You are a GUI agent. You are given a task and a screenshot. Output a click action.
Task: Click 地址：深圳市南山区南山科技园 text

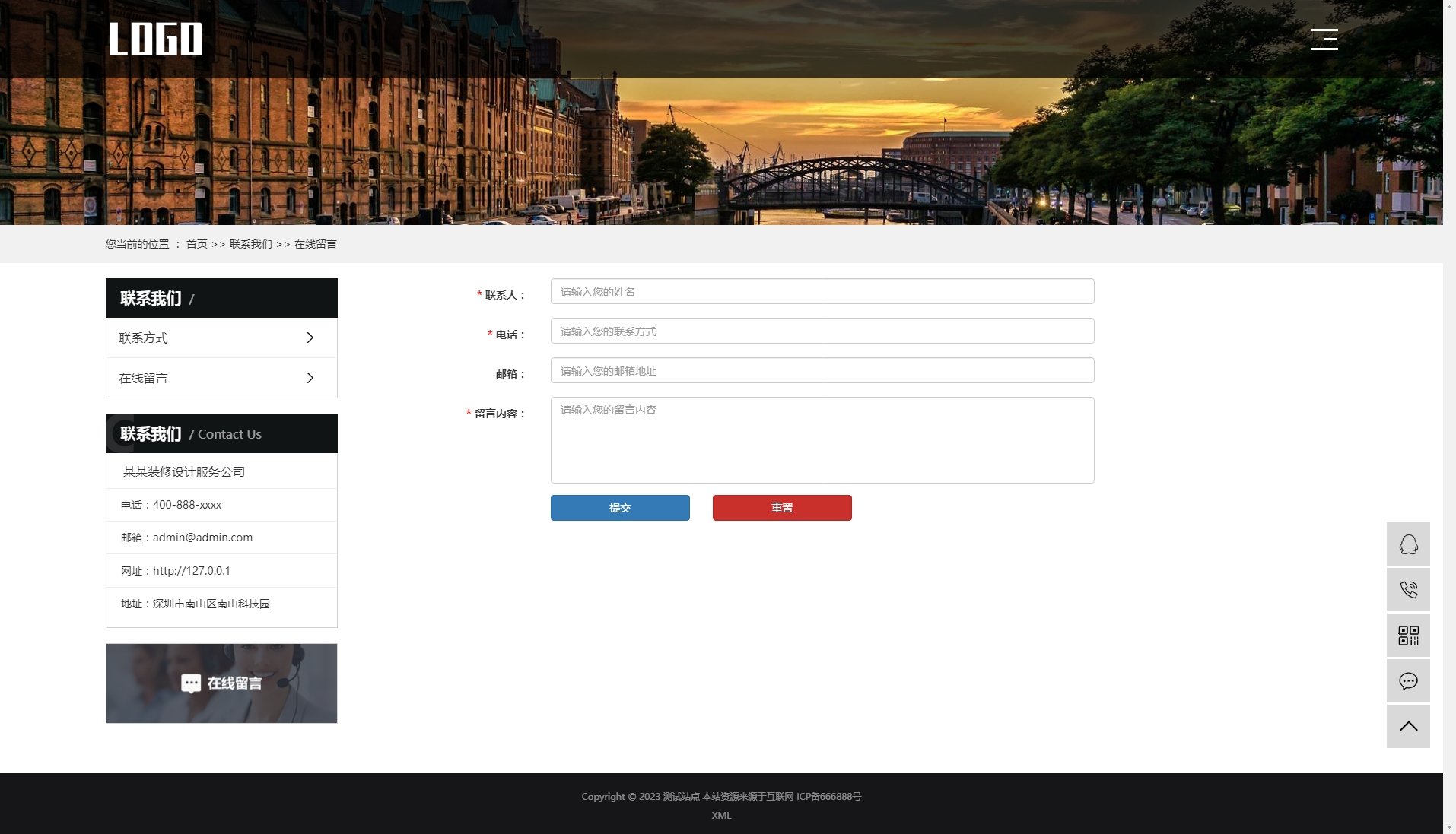[x=195, y=604]
